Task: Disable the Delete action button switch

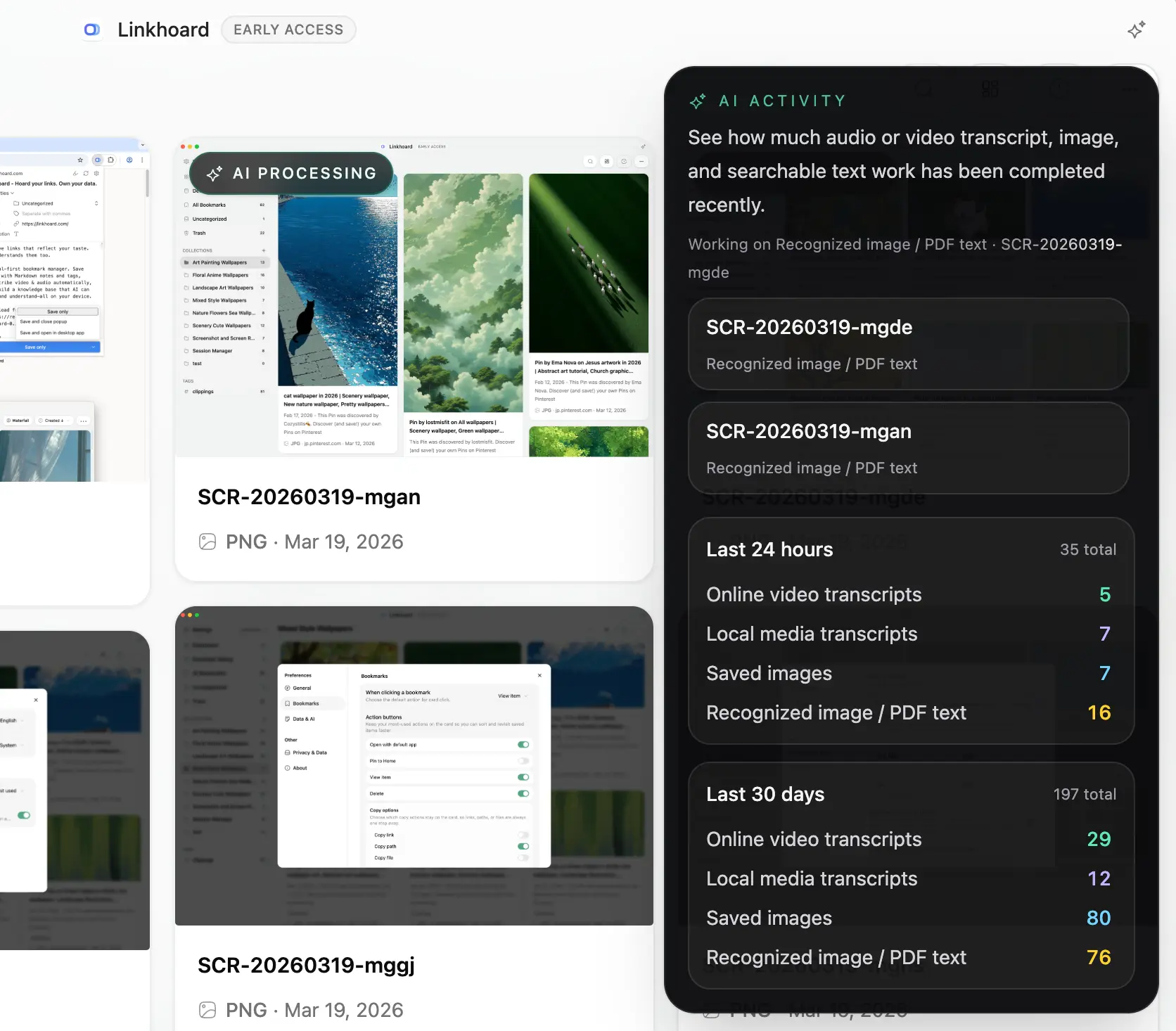Action: point(523,793)
